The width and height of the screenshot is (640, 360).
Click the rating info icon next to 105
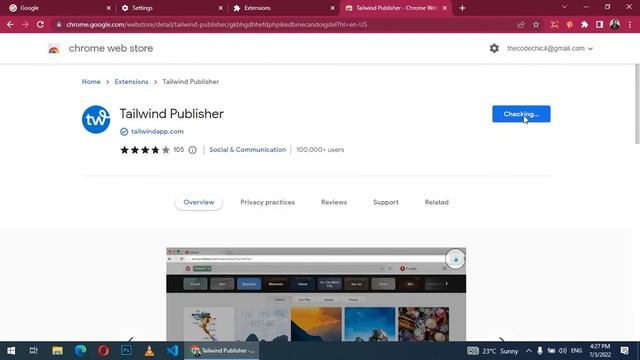click(x=192, y=150)
